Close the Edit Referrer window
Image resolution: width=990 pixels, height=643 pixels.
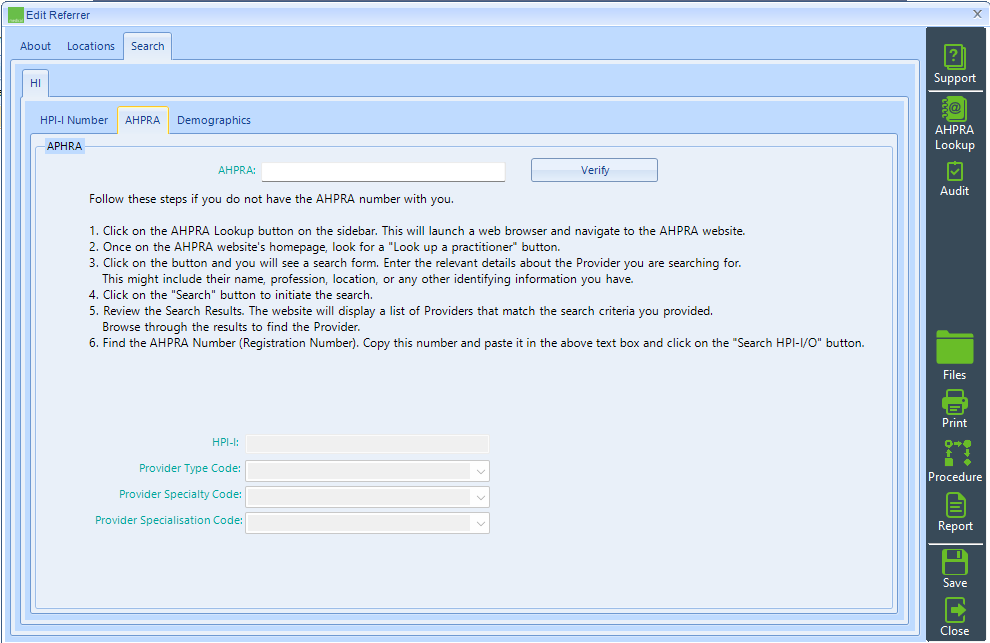pyautogui.click(x=977, y=14)
